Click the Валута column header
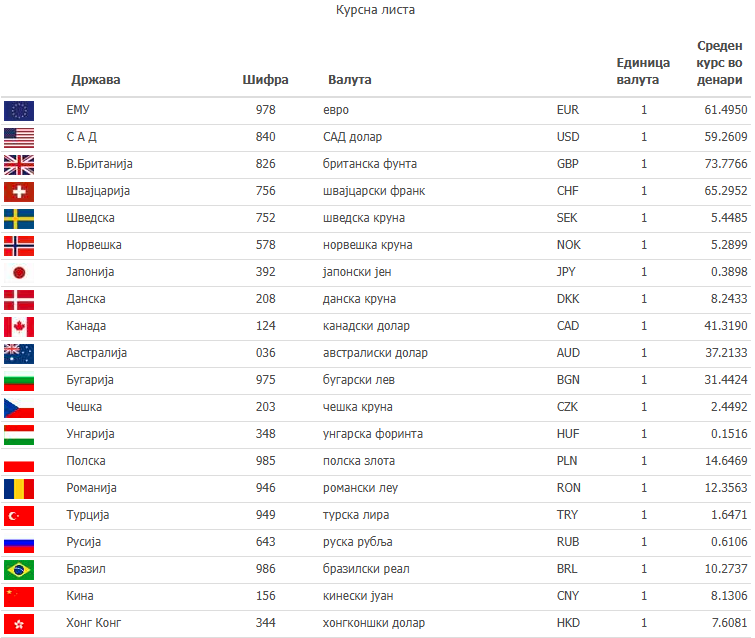Screen dimensions: 755x638 pos(350,80)
